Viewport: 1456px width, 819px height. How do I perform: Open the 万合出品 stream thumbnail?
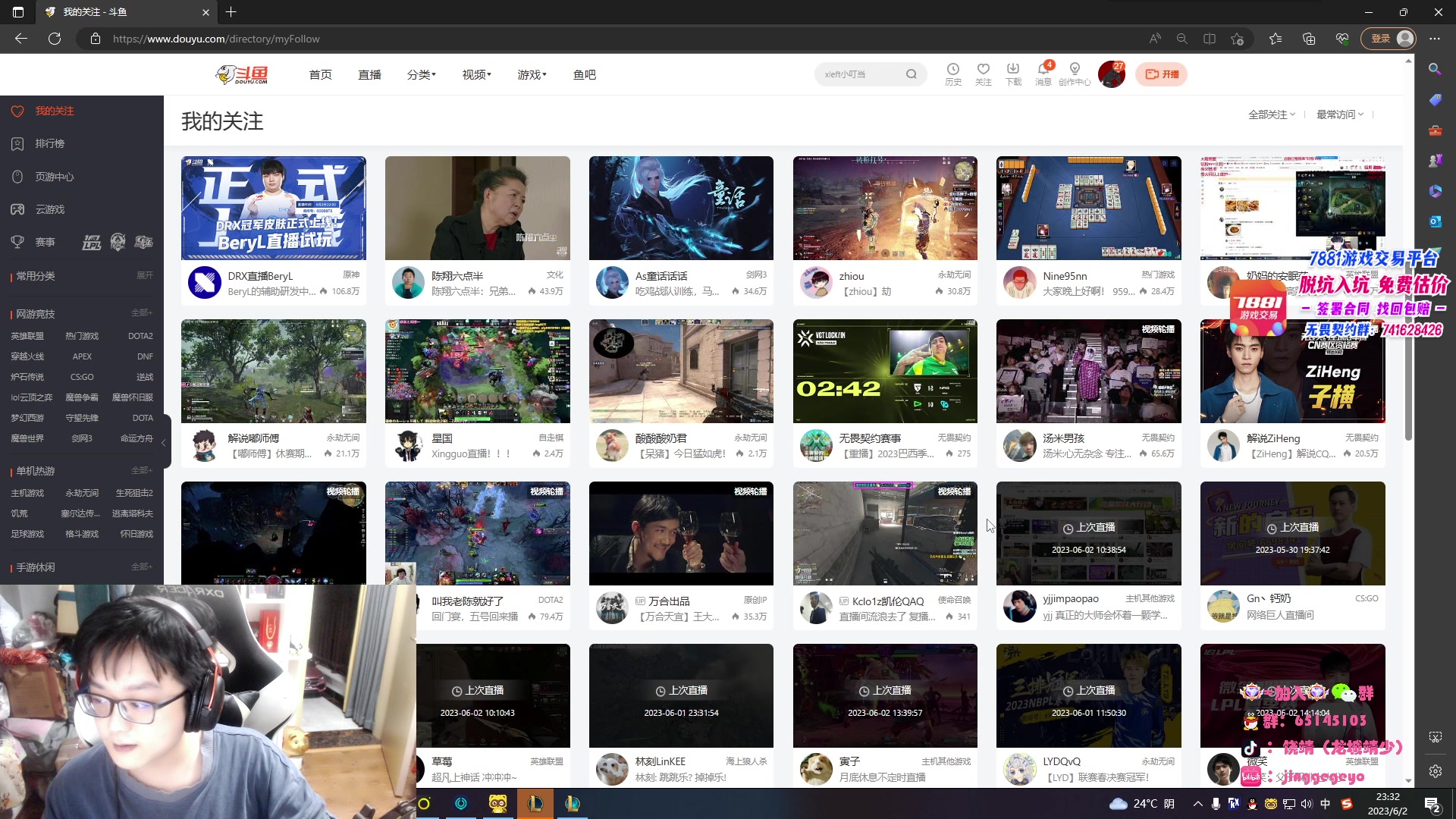click(x=681, y=533)
